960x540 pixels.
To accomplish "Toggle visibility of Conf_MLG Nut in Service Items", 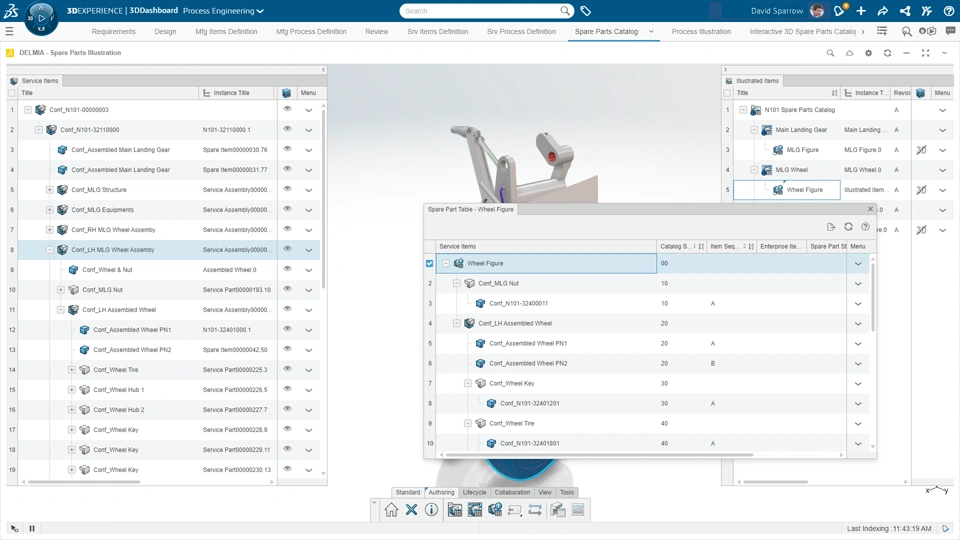I will point(287,288).
